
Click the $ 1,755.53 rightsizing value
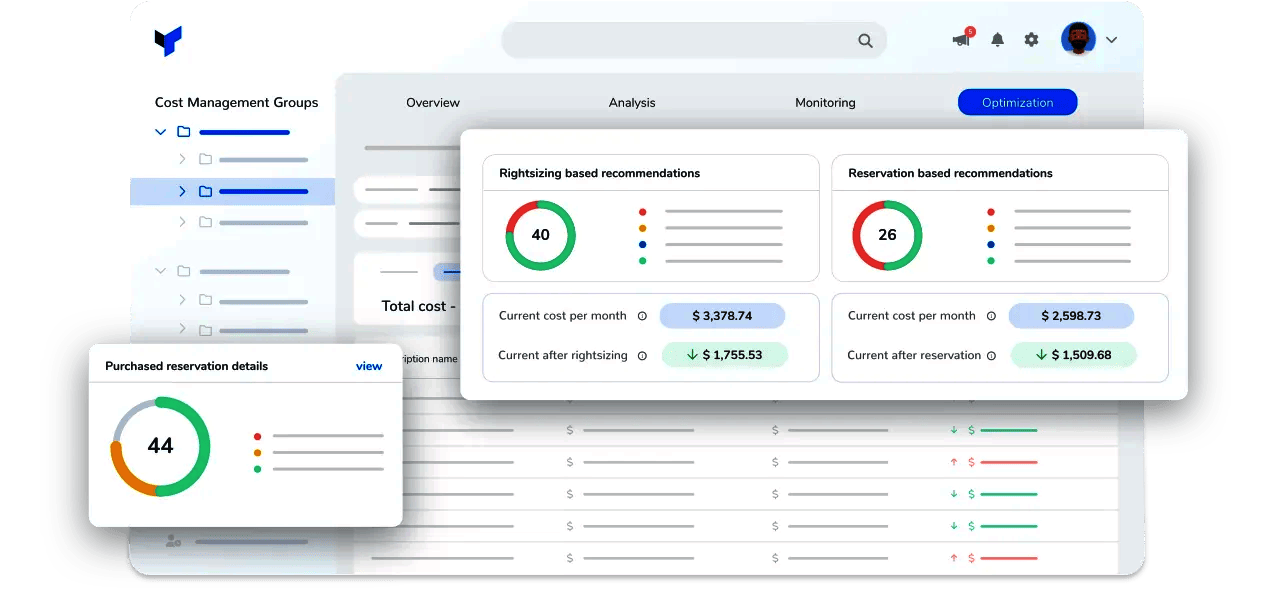[x=724, y=355]
